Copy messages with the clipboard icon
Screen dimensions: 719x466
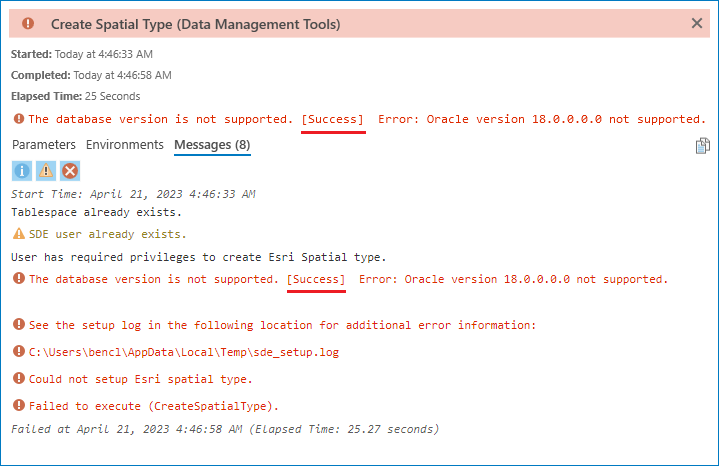703,146
